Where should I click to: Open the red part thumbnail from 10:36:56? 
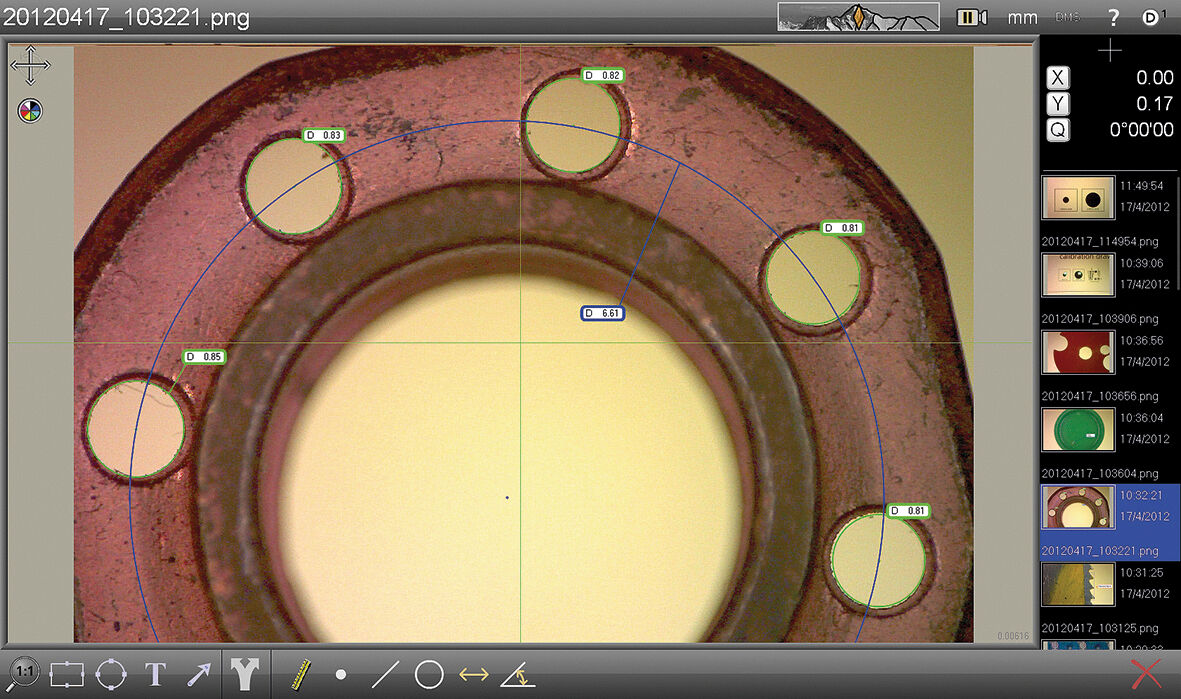pos(1078,352)
